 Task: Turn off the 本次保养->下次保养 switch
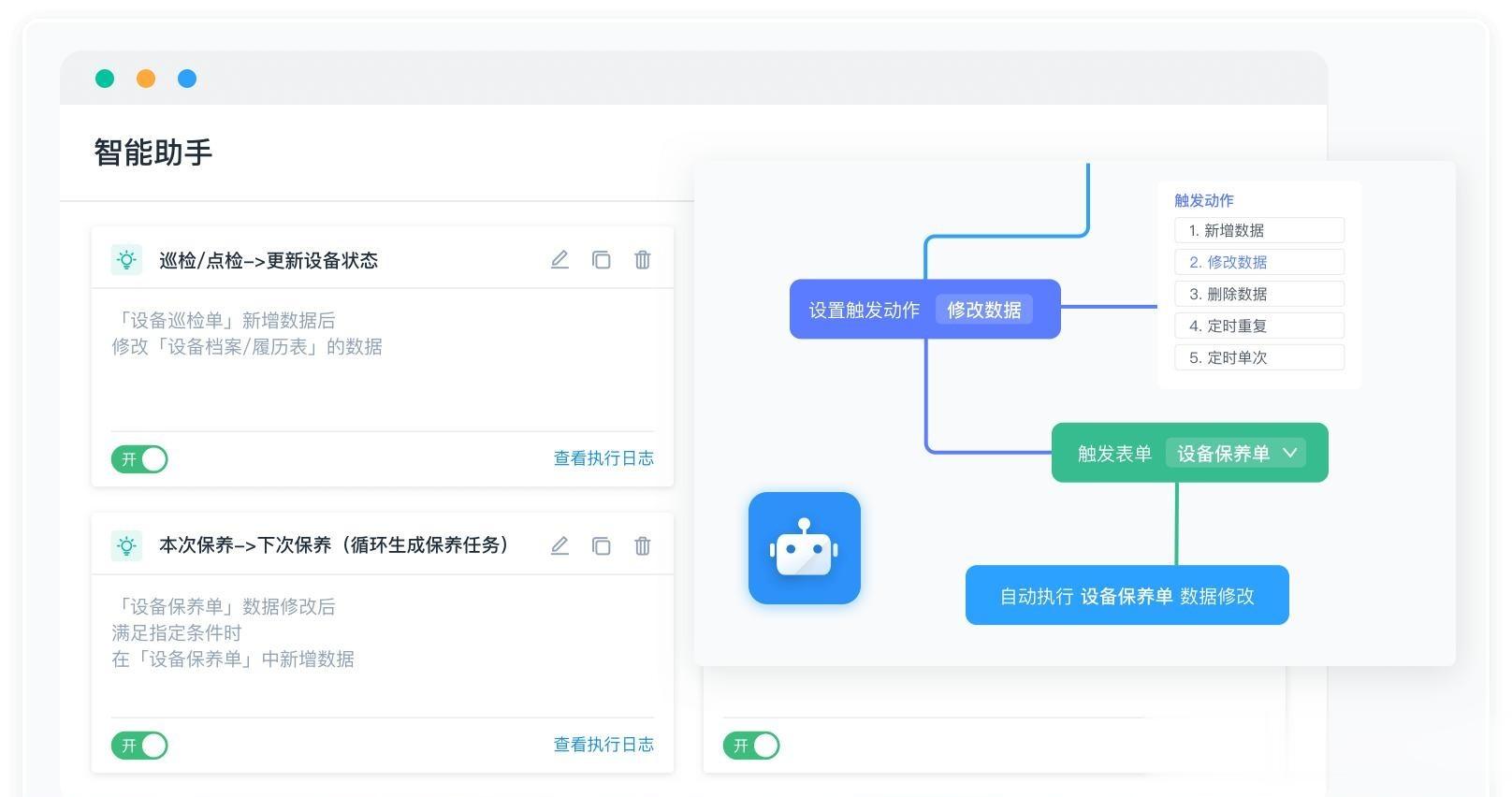click(139, 746)
